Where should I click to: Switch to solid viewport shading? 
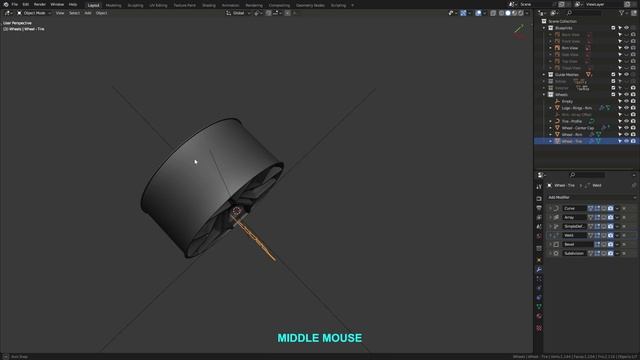(508, 13)
